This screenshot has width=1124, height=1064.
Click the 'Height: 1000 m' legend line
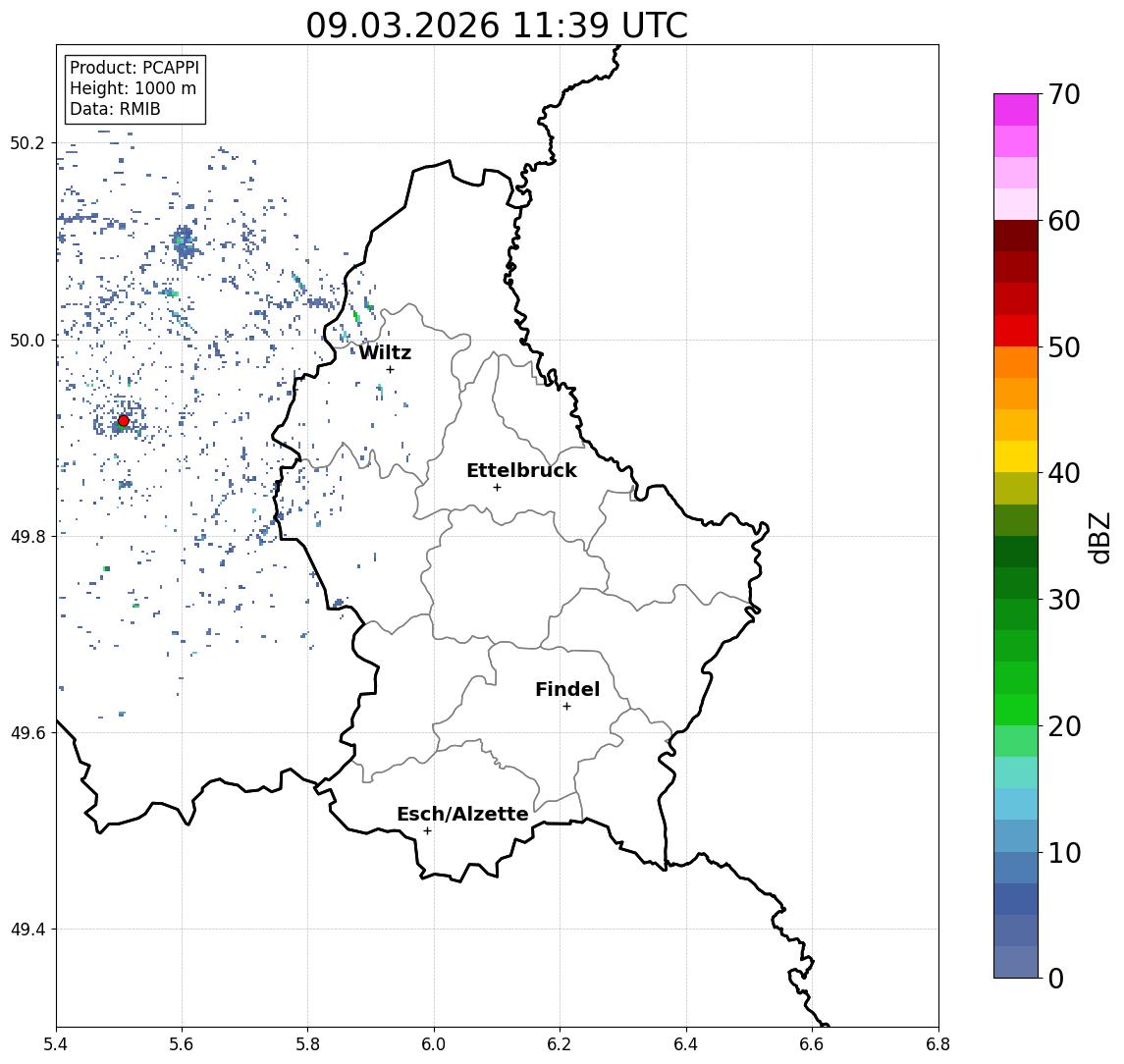coord(133,88)
